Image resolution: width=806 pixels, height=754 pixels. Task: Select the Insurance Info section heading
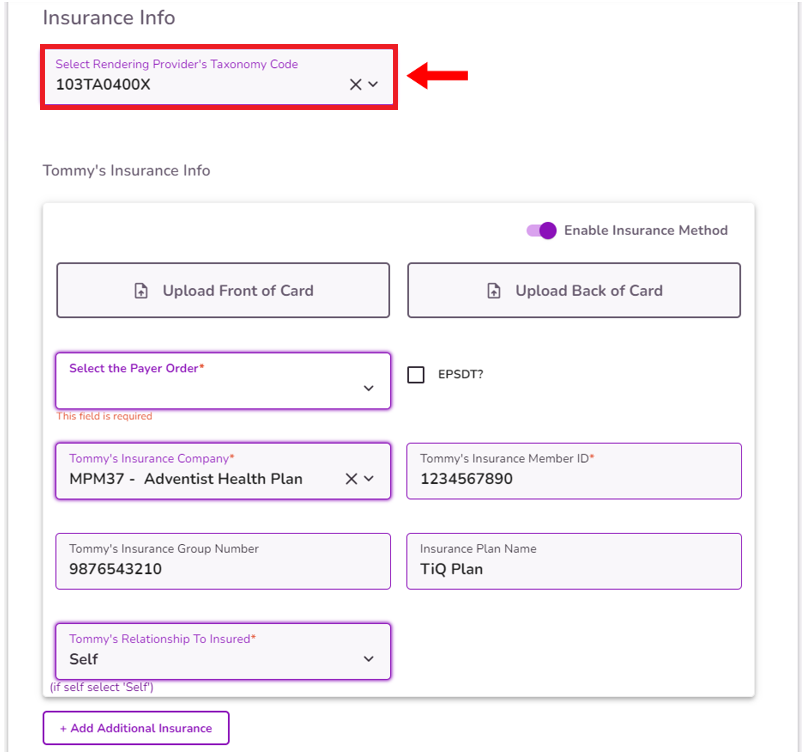pos(108,18)
